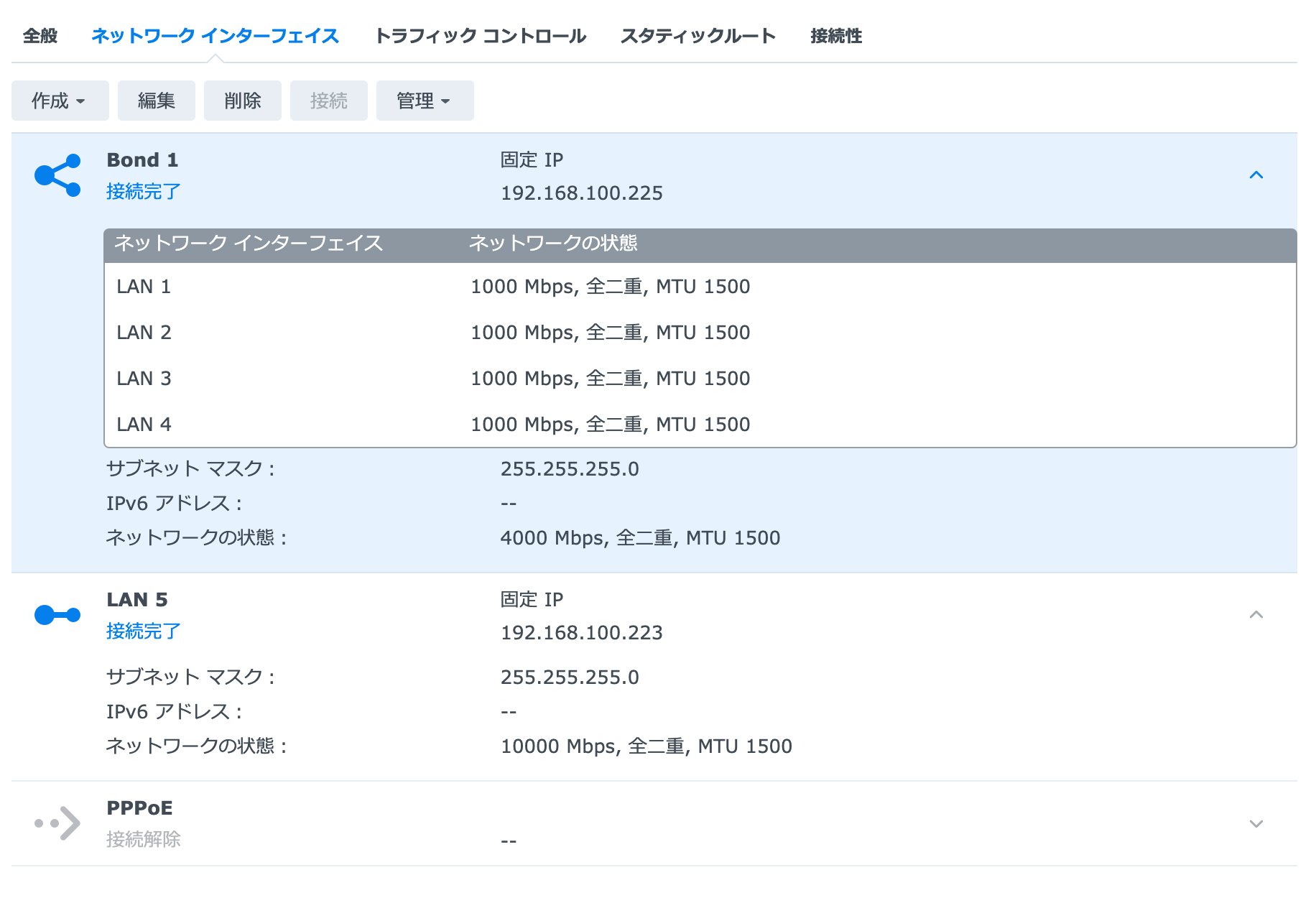Switch to the 全般 tab
The height and width of the screenshot is (921, 1316).
[40, 36]
